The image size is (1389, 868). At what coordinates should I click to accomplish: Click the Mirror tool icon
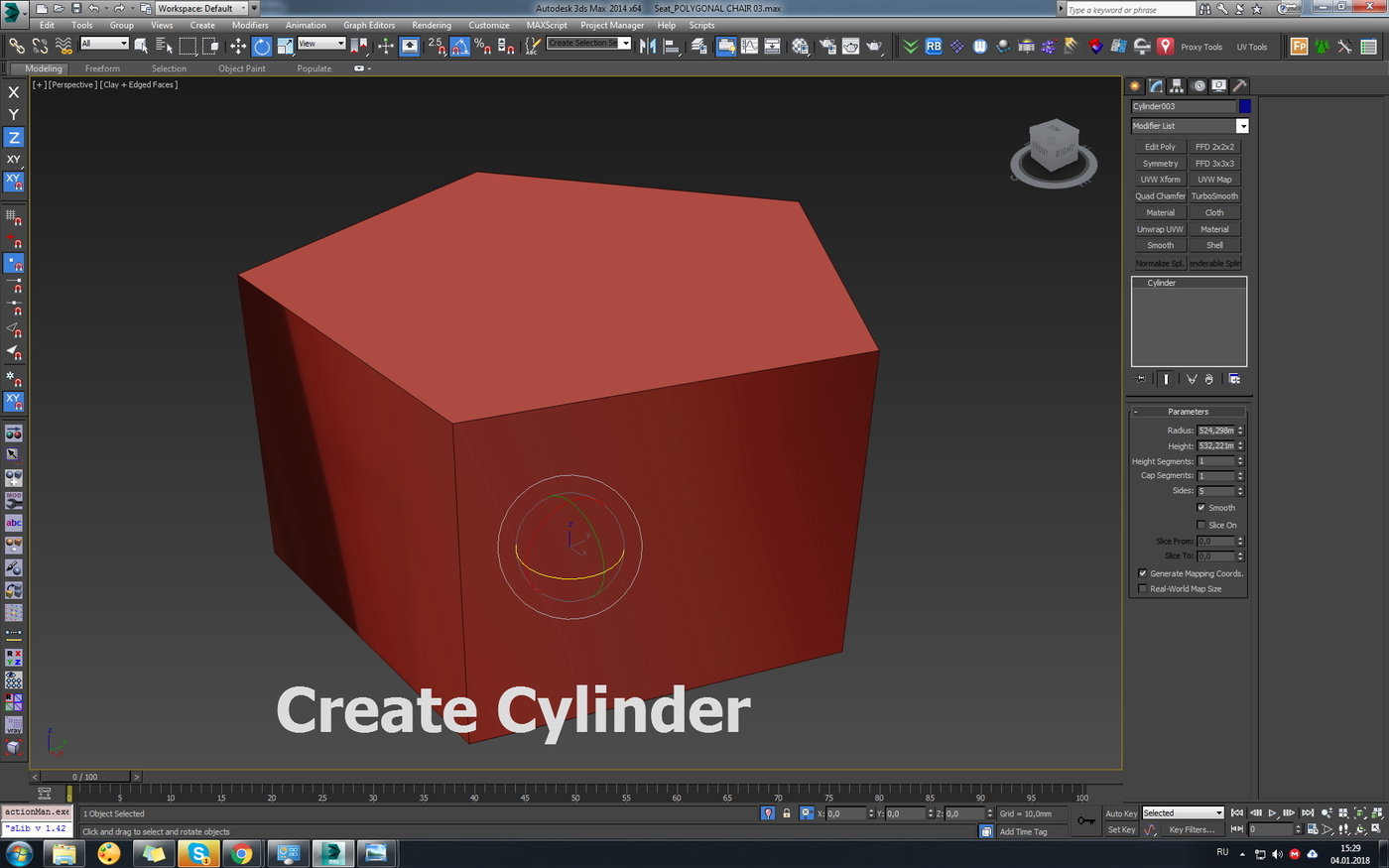[x=648, y=46]
